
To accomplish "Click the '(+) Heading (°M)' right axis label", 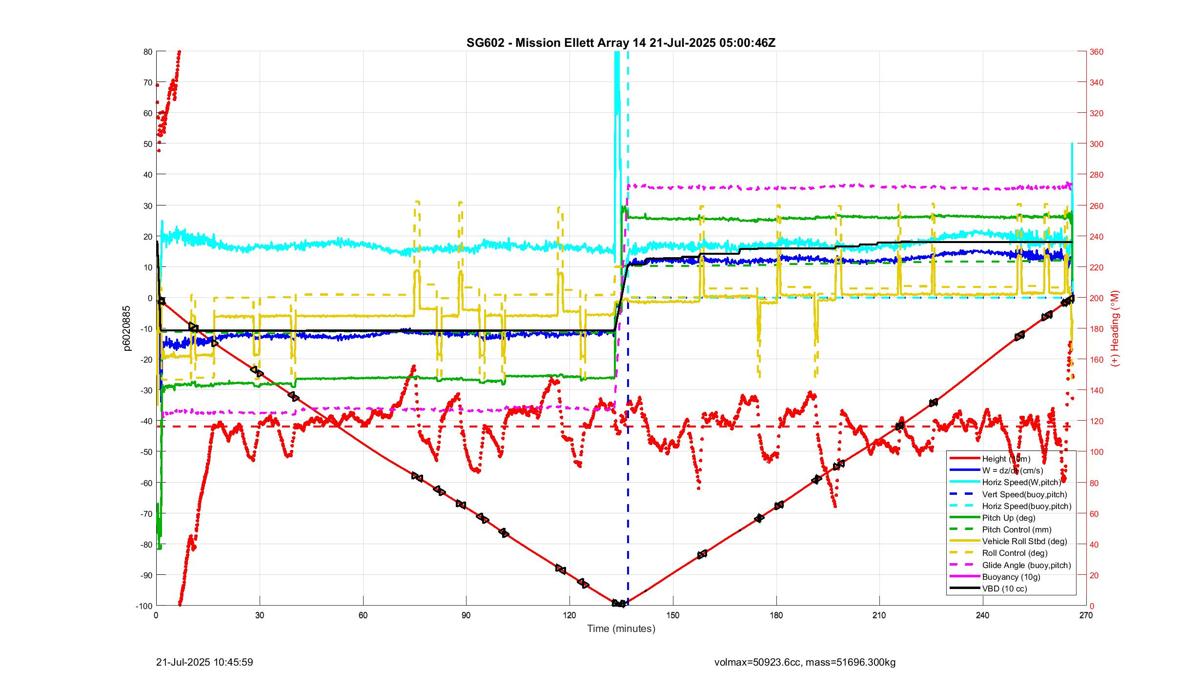I will click(1116, 328).
